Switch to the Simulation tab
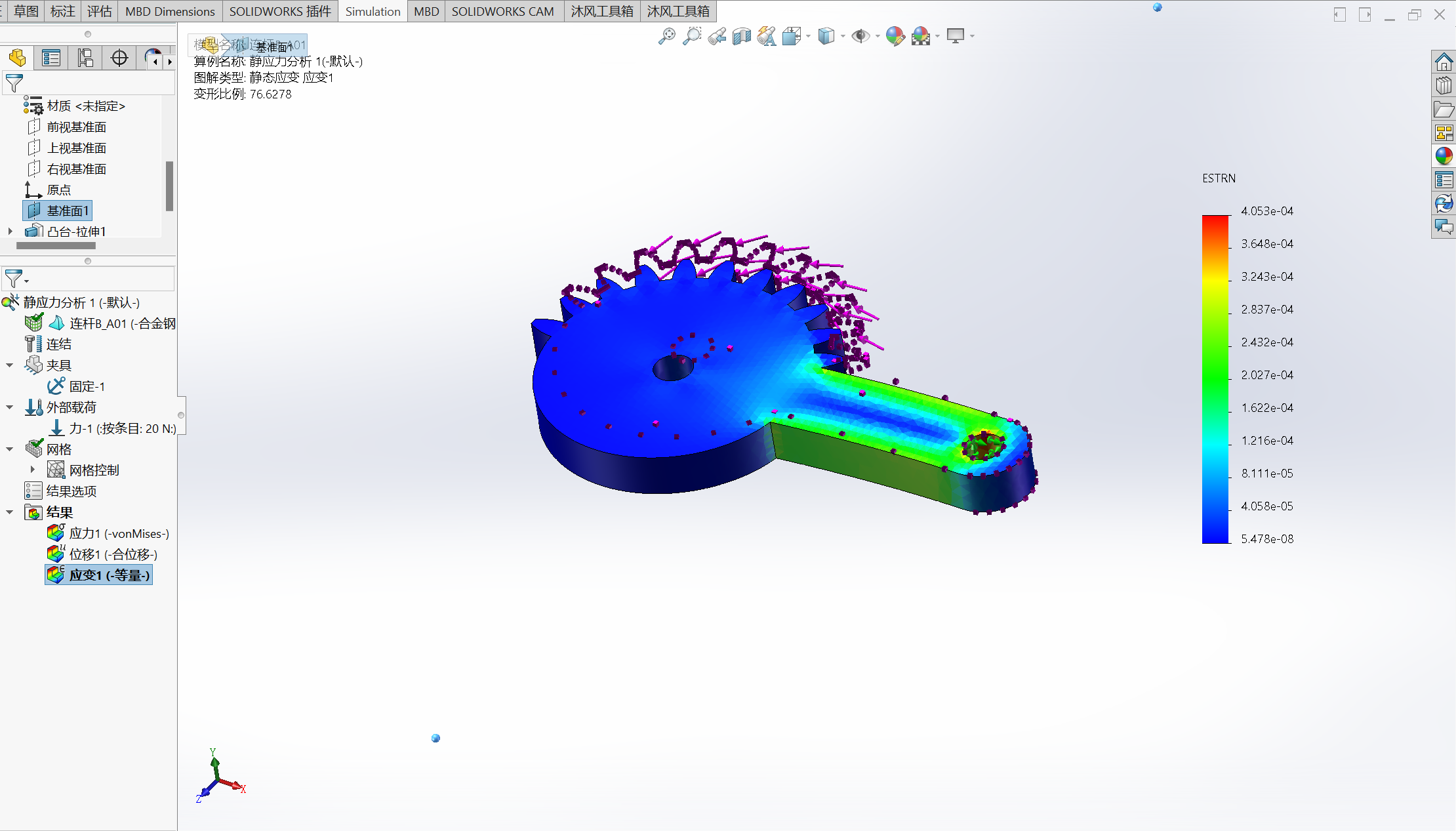 [x=373, y=11]
